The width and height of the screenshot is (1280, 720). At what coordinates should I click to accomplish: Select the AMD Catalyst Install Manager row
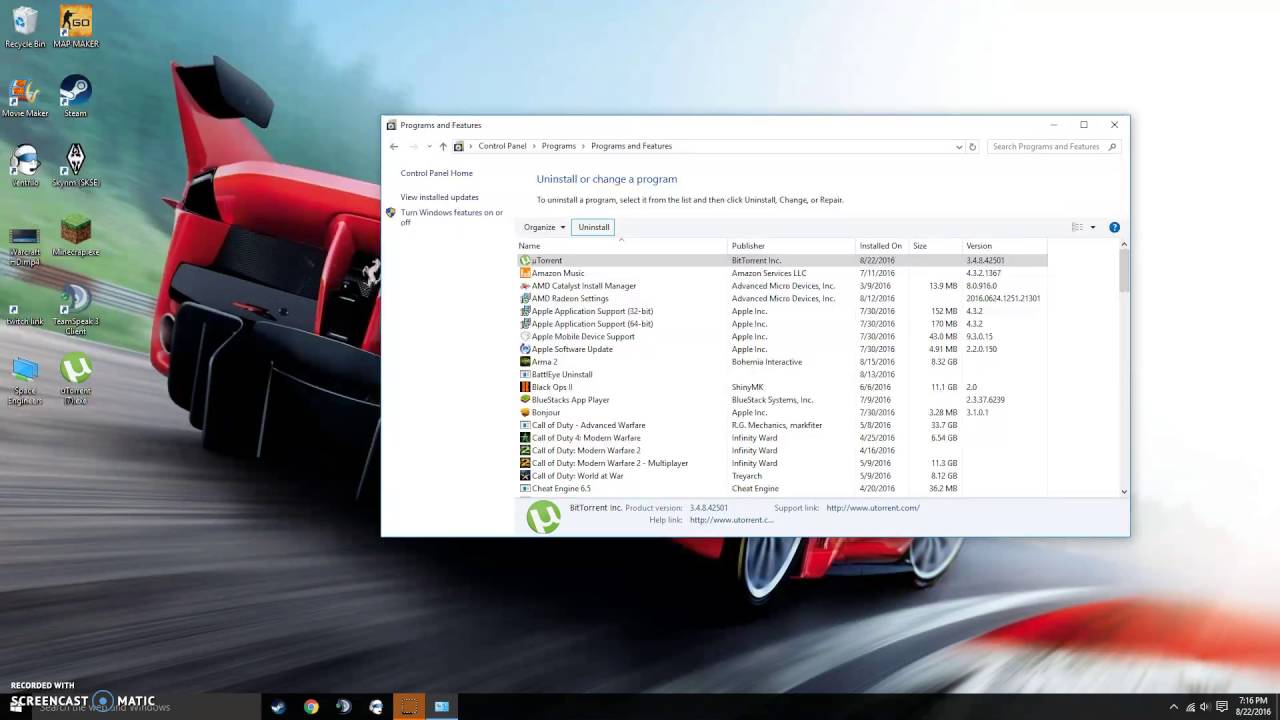pos(782,286)
